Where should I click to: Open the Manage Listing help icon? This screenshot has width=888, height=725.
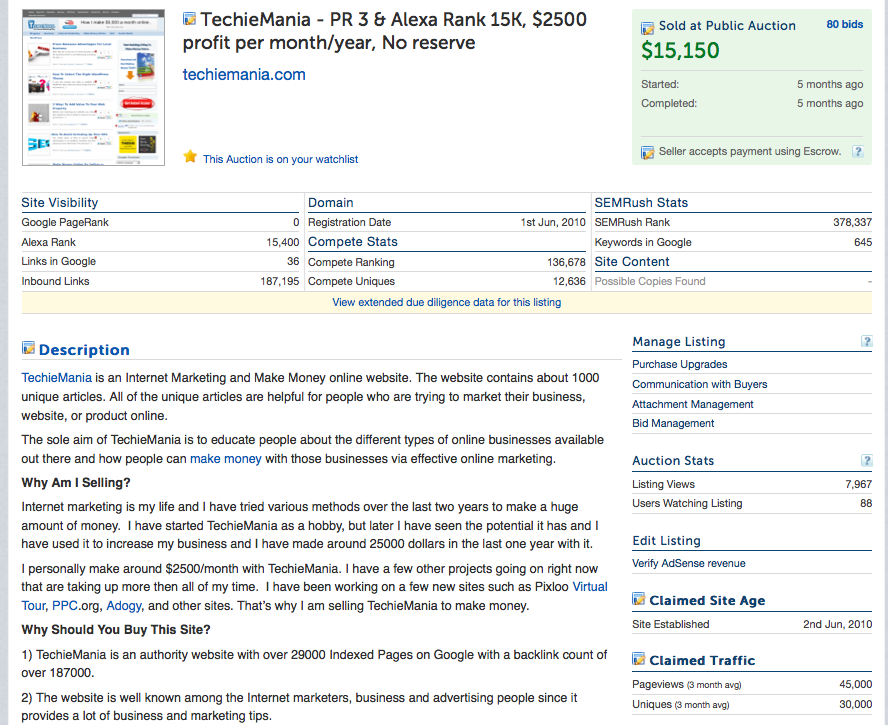pyautogui.click(x=866, y=341)
